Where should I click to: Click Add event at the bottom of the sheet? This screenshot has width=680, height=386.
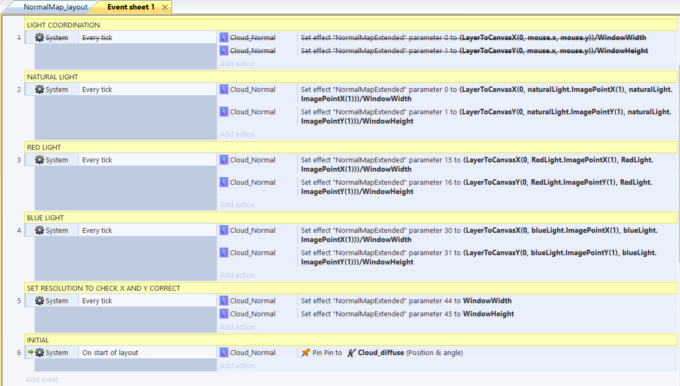tap(42, 379)
